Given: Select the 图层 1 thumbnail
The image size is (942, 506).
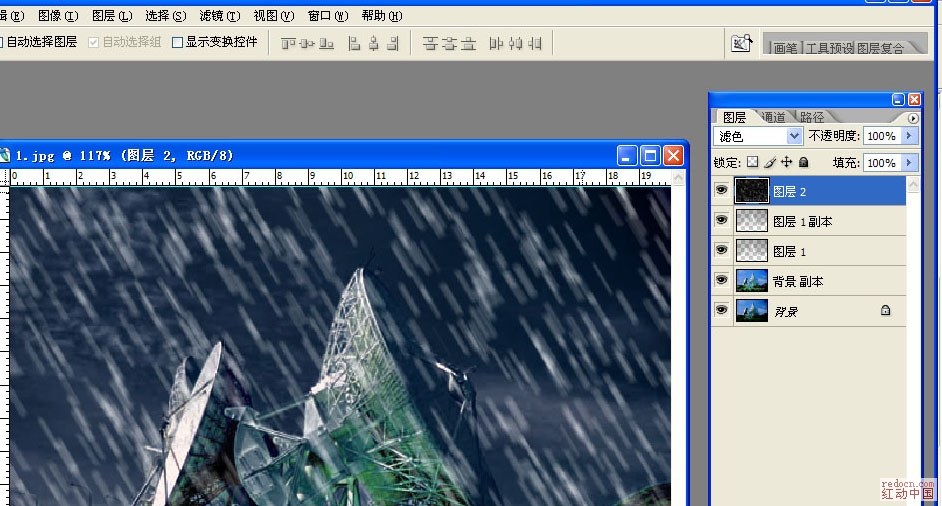Looking at the screenshot, I should [x=752, y=251].
